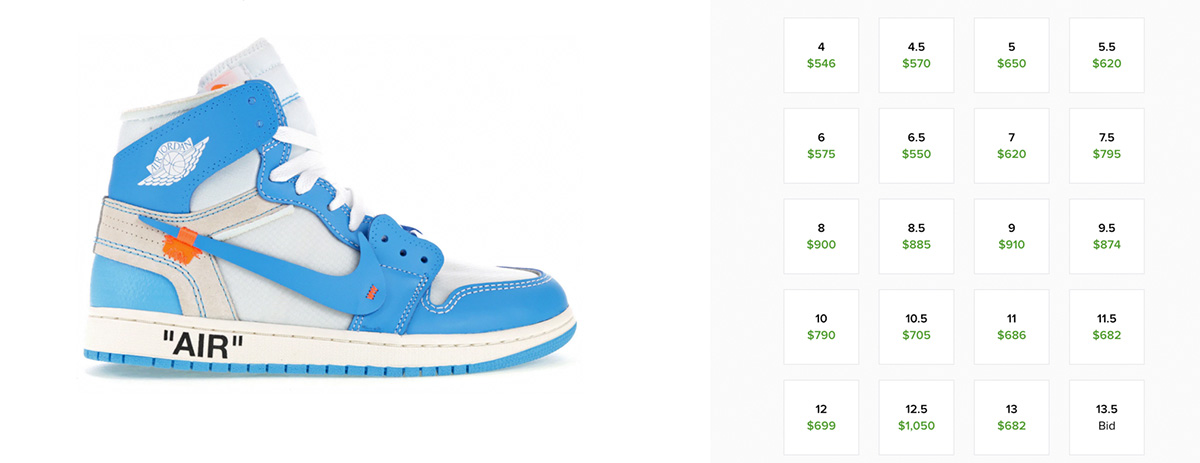This screenshot has width=1200, height=463.
Task: Select size 12.5 for $1,050
Action: point(916,417)
